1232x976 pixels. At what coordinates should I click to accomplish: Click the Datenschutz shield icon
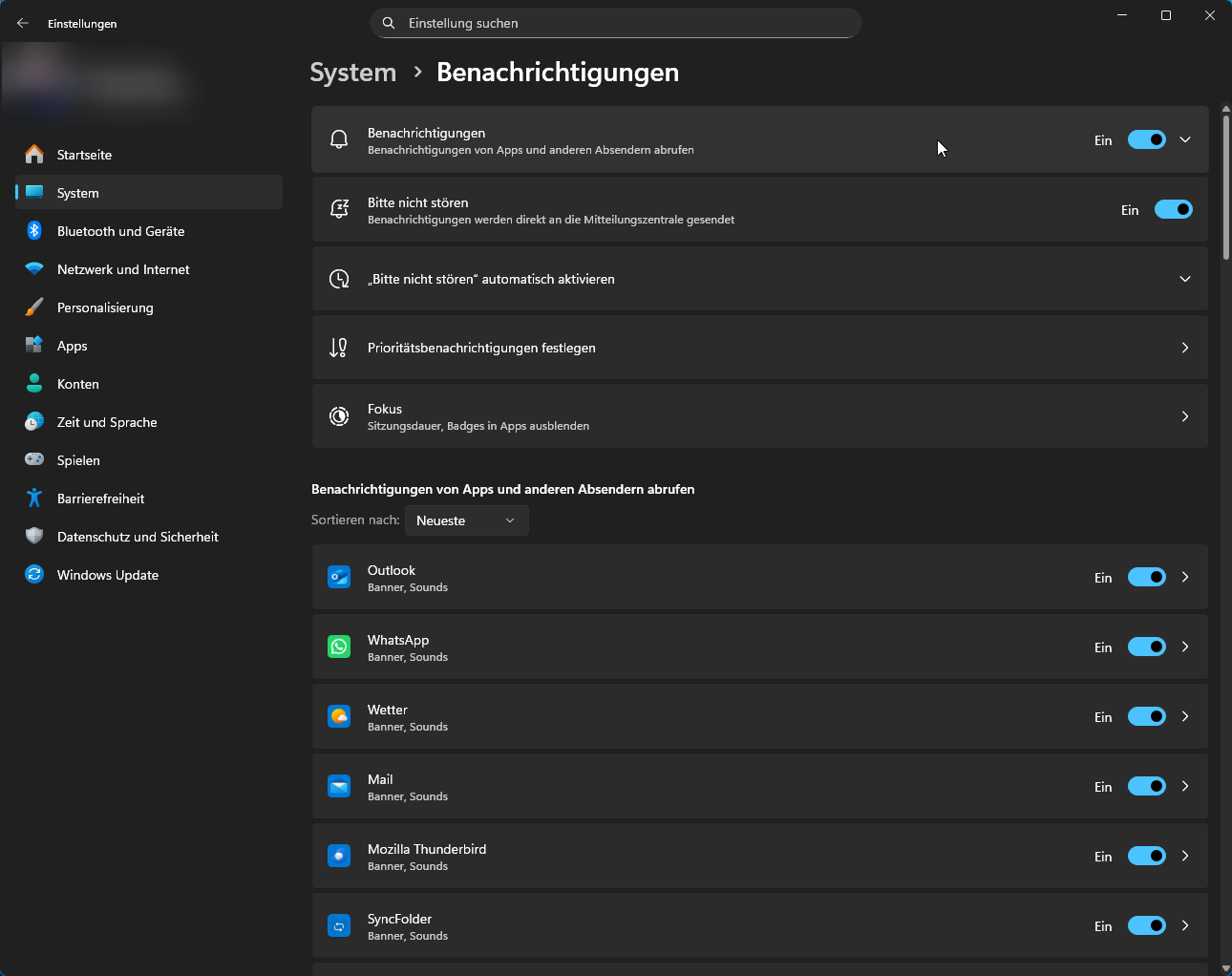point(34,537)
